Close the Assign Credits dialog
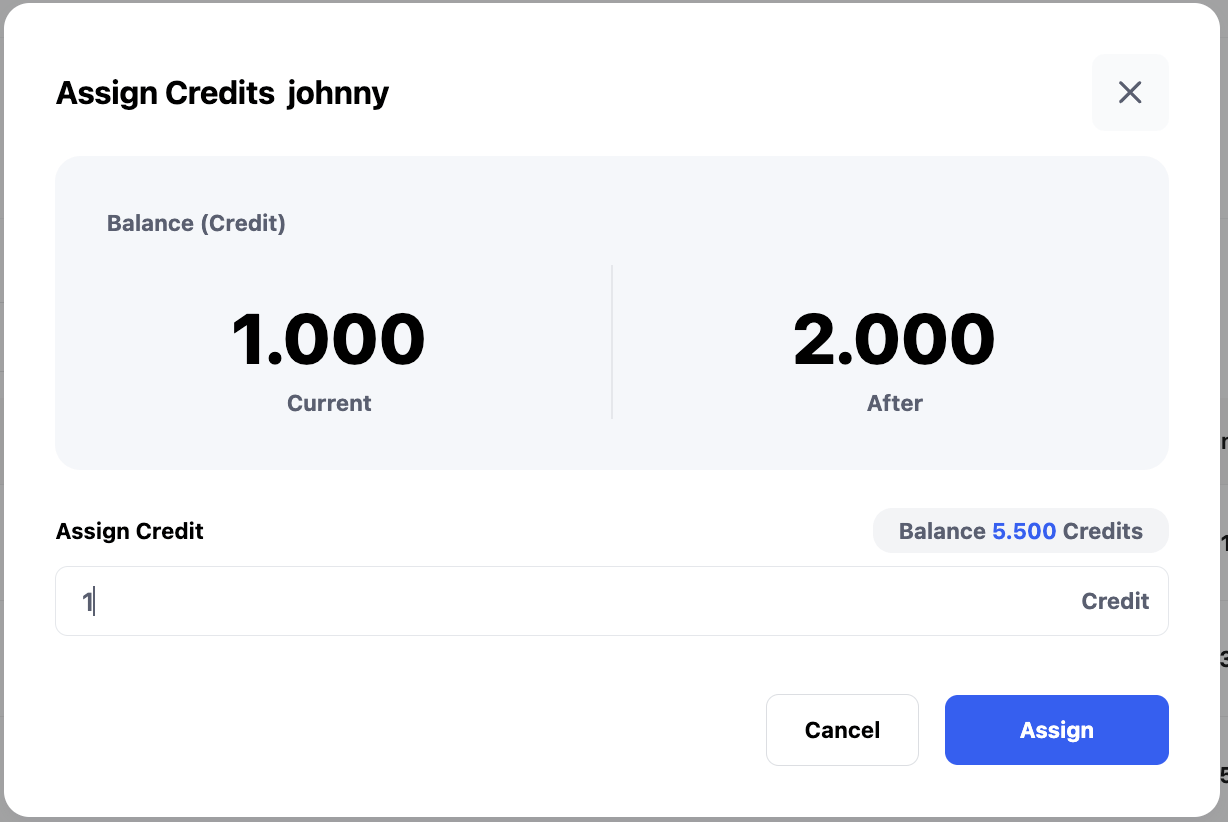The image size is (1228, 822). pyautogui.click(x=1130, y=93)
